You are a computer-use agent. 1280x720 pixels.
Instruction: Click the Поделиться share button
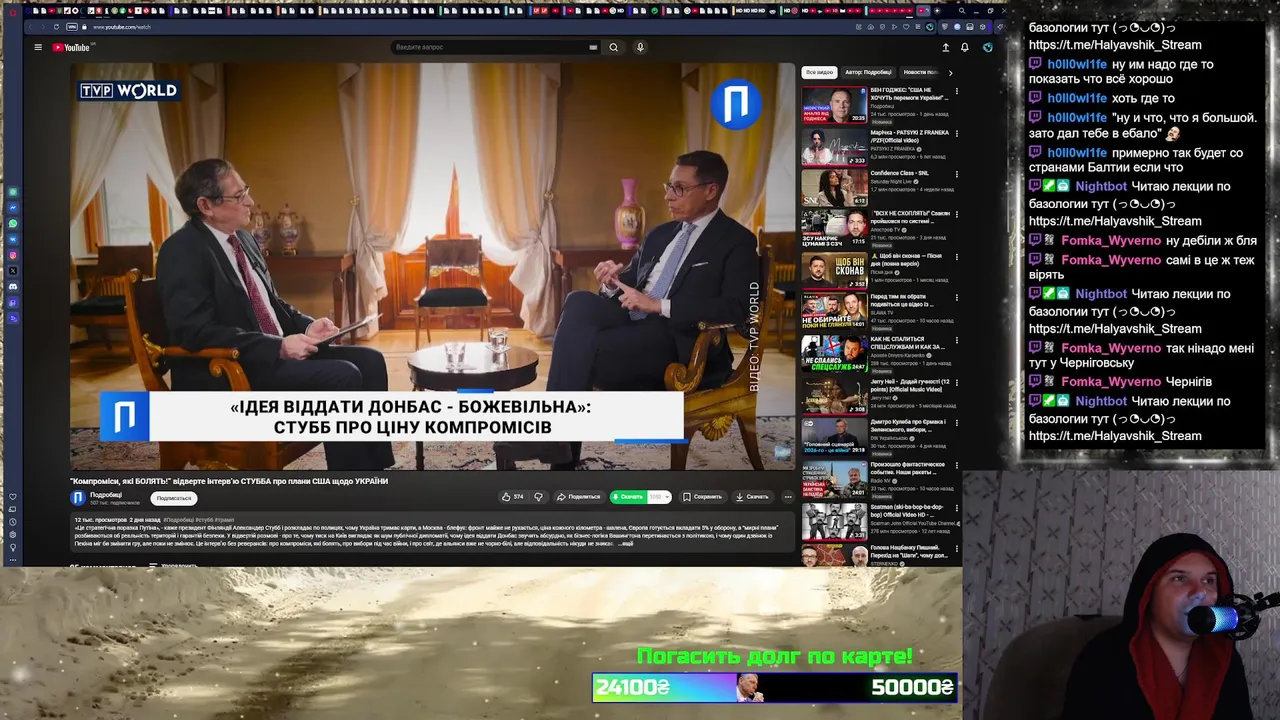tap(579, 497)
